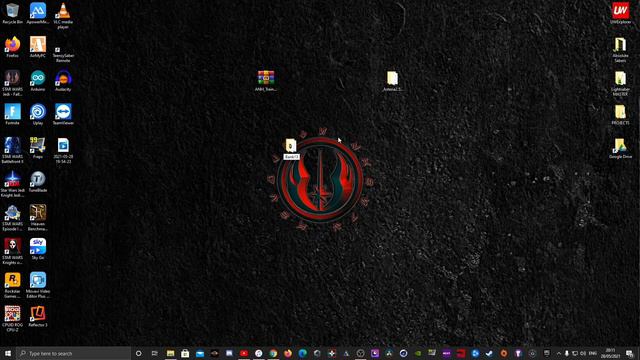Open File Explorer from the taskbar

pos(170,353)
